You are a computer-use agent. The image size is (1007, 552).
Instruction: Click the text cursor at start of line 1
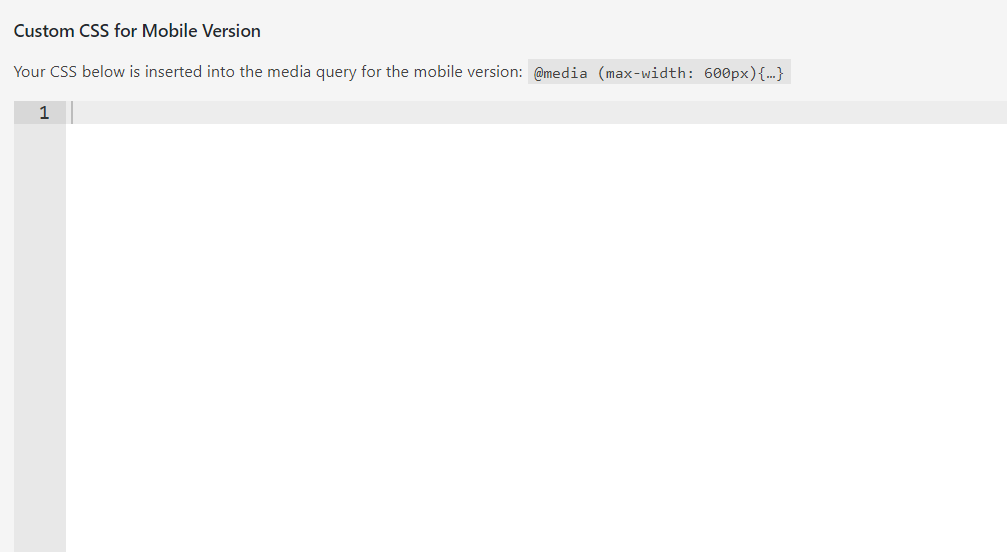[x=73, y=113]
